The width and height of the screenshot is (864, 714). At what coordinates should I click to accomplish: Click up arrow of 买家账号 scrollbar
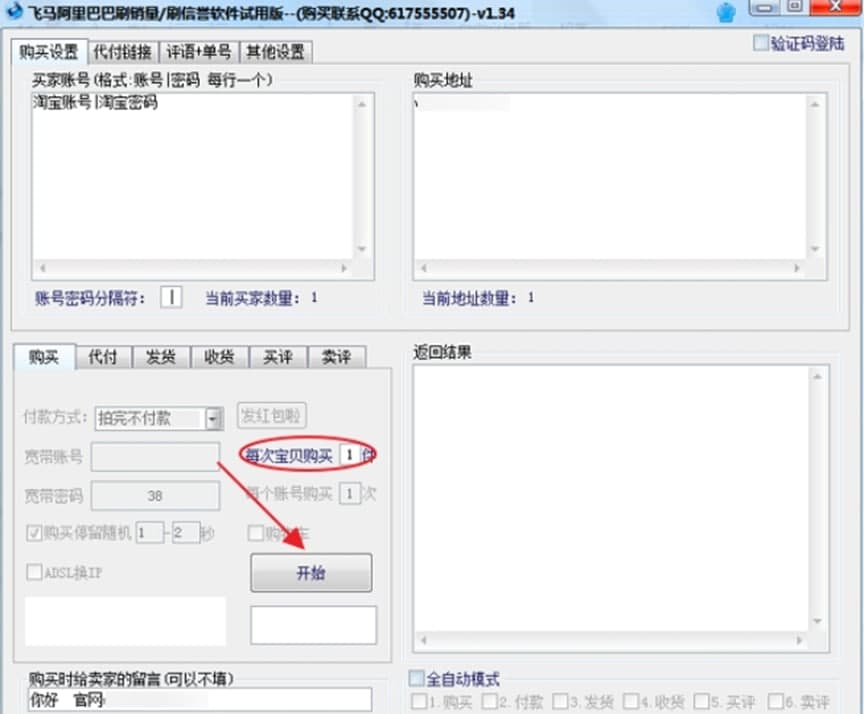362,104
